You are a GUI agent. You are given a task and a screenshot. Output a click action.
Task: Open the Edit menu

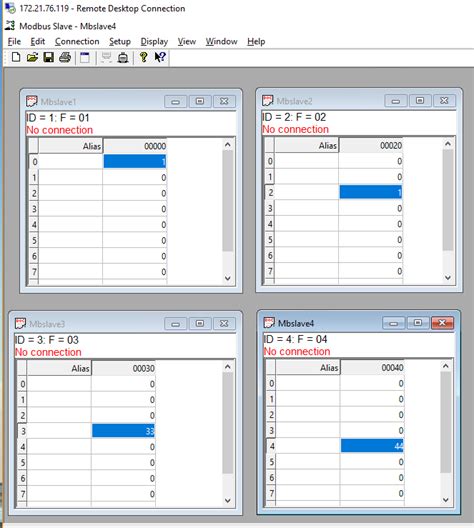coord(37,41)
